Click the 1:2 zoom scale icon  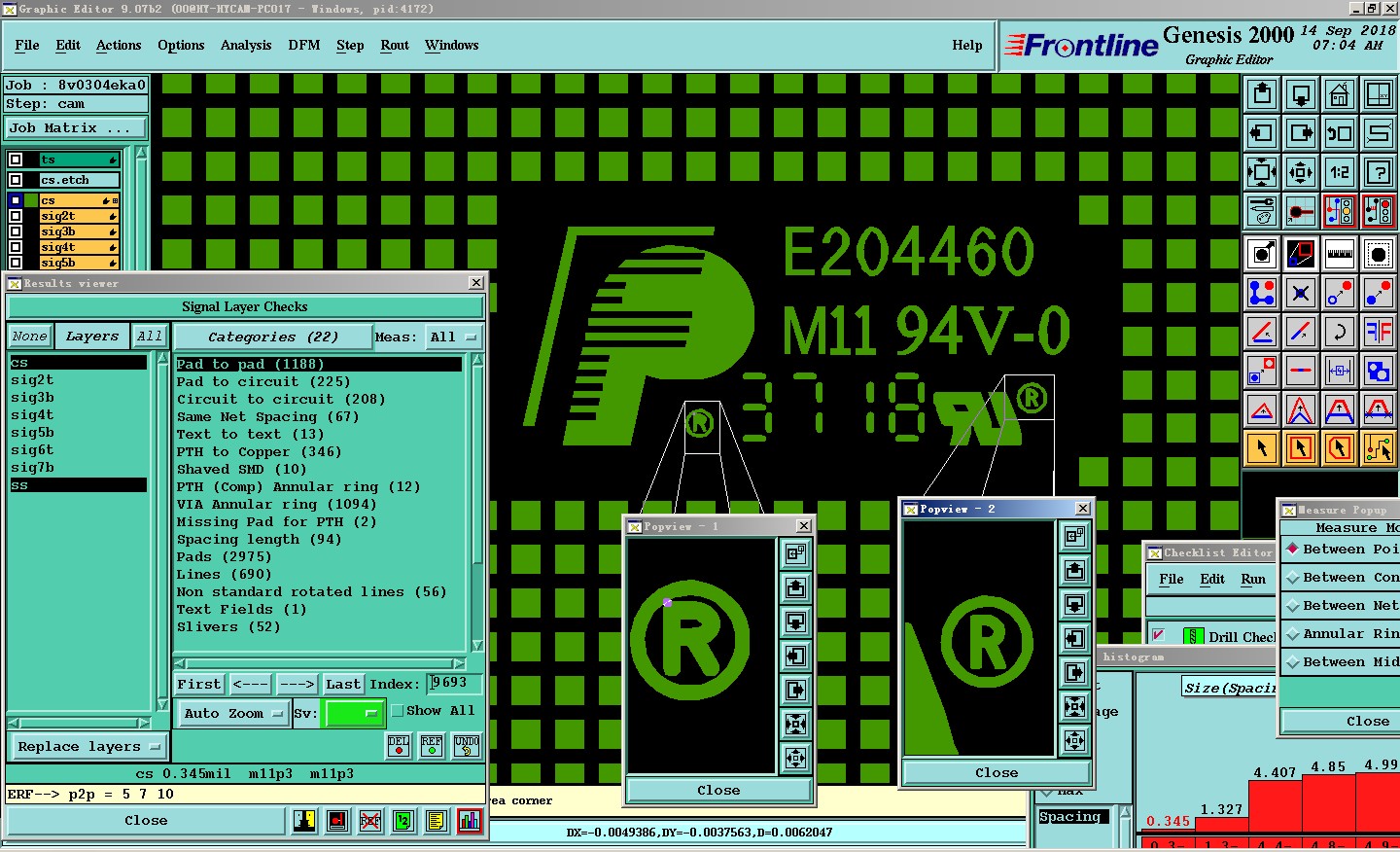[1339, 172]
